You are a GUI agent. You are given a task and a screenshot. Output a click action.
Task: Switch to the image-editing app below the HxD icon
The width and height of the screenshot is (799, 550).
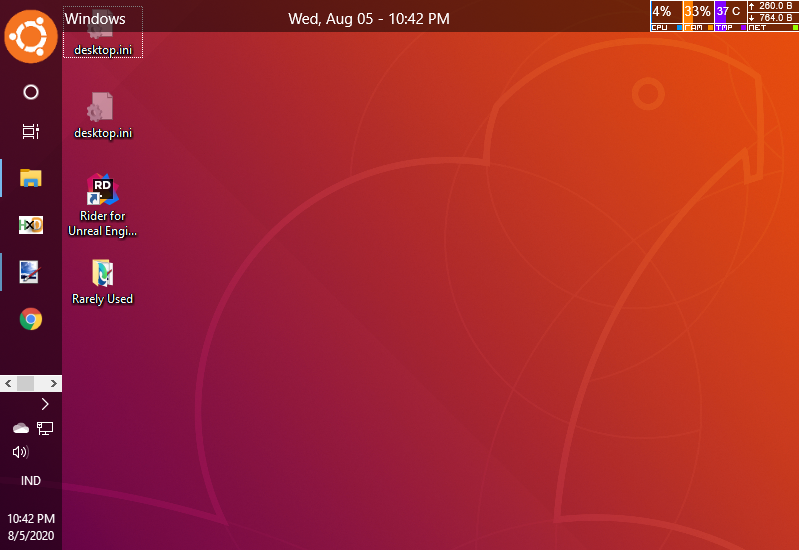(x=30, y=272)
